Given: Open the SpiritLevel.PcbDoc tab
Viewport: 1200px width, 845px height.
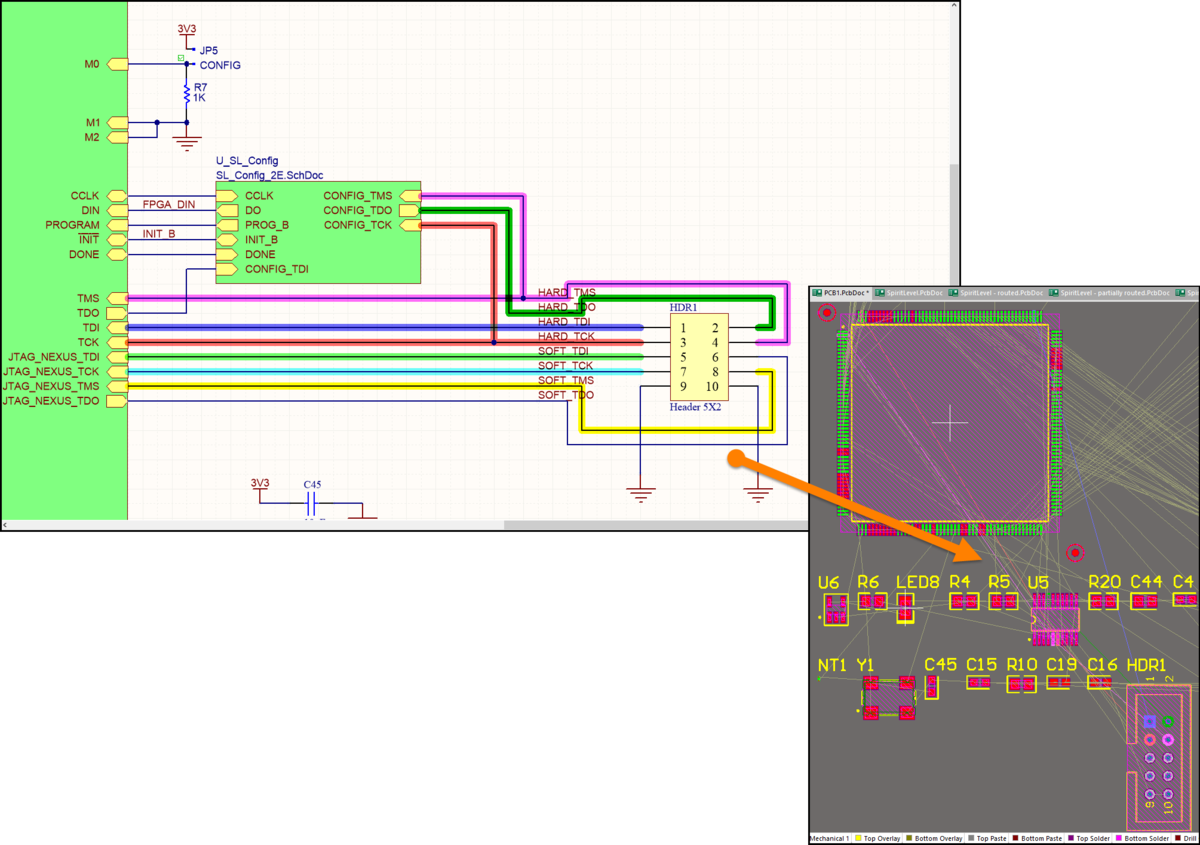Looking at the screenshot, I should pyautogui.click(x=910, y=292).
